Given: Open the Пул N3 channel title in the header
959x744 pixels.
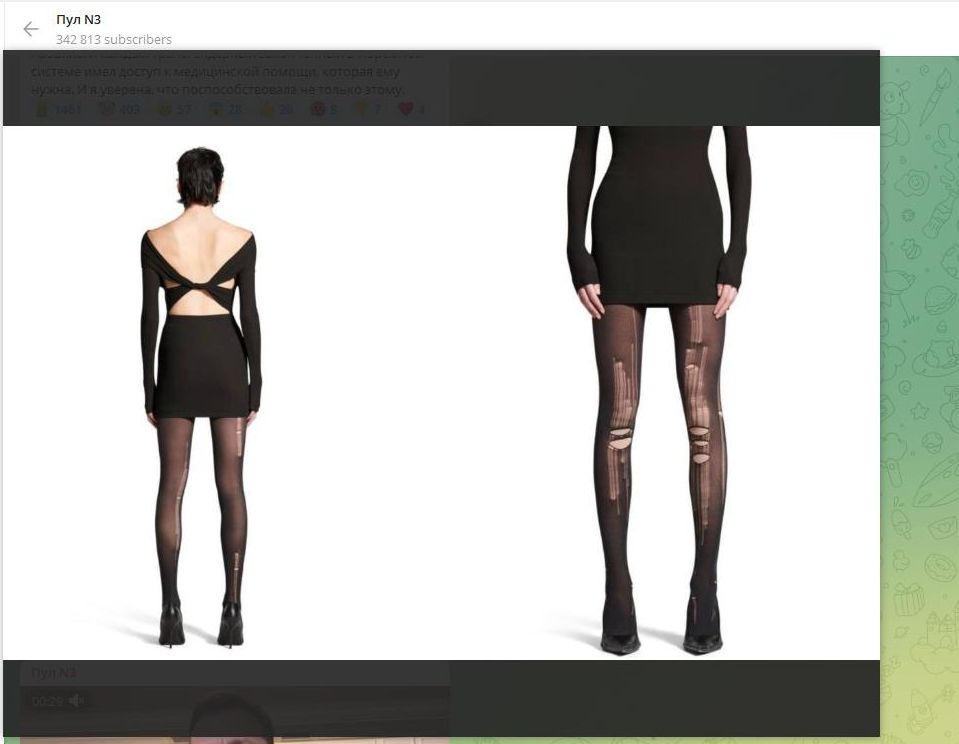Looking at the screenshot, I should [x=78, y=19].
